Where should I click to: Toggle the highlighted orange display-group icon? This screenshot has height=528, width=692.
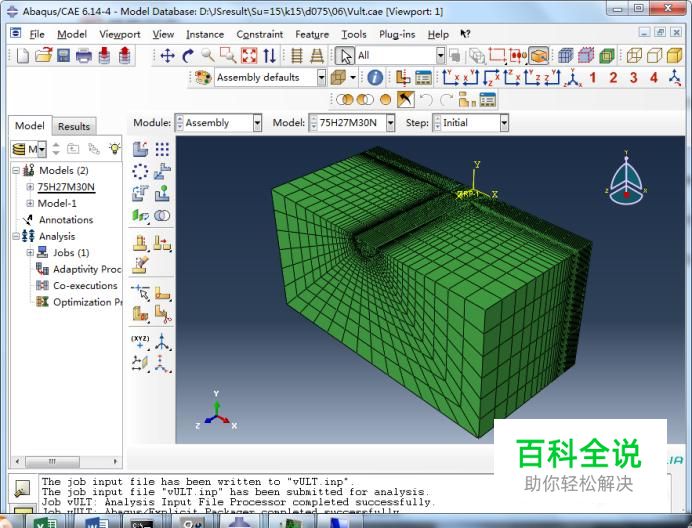(538, 56)
